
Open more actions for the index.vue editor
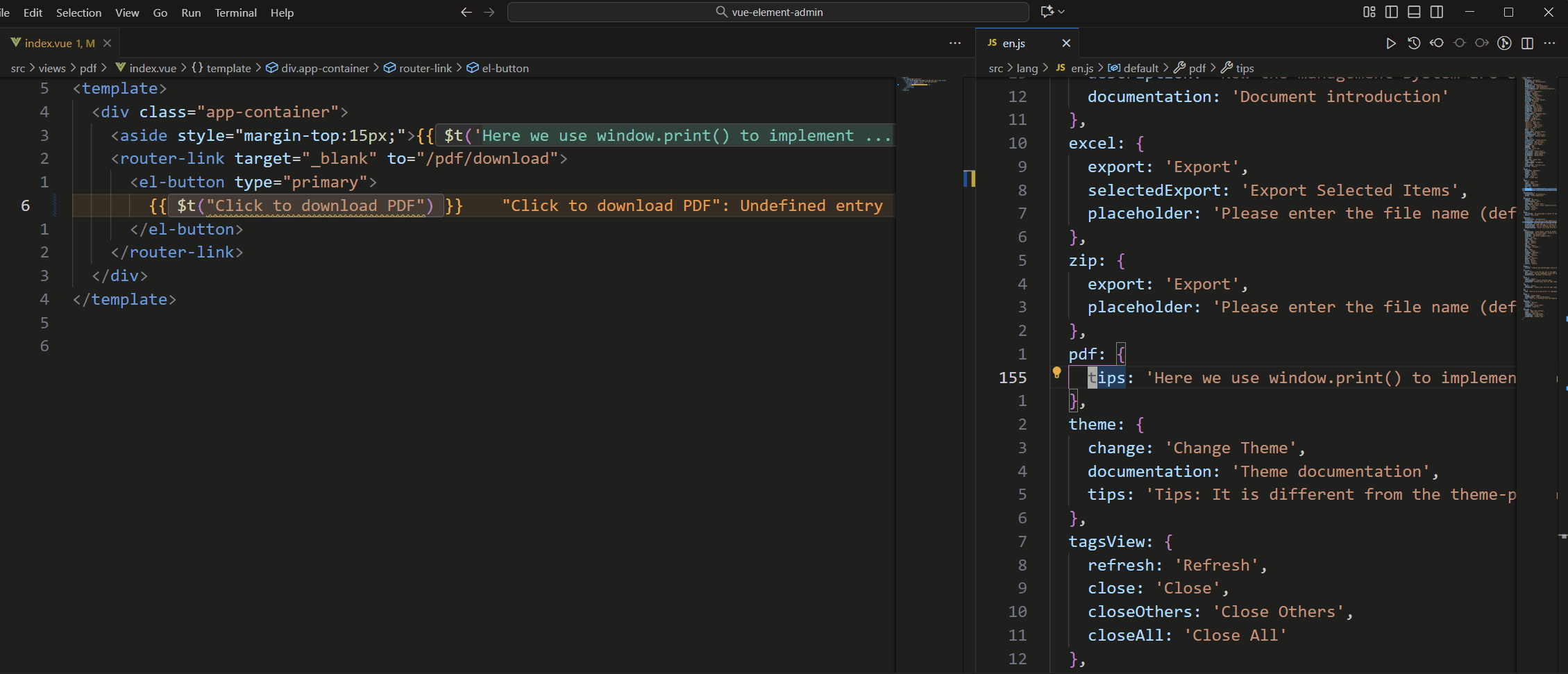click(x=955, y=43)
